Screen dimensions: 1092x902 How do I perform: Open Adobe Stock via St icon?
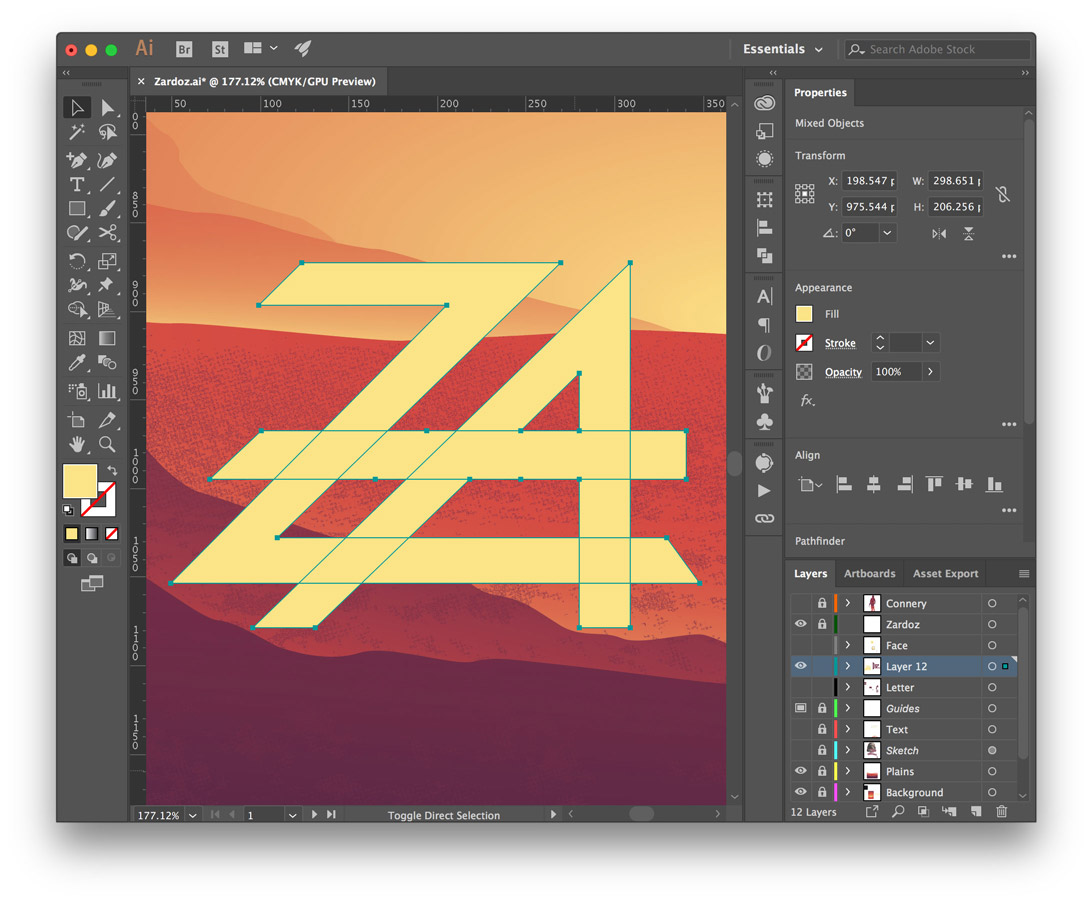coord(220,49)
